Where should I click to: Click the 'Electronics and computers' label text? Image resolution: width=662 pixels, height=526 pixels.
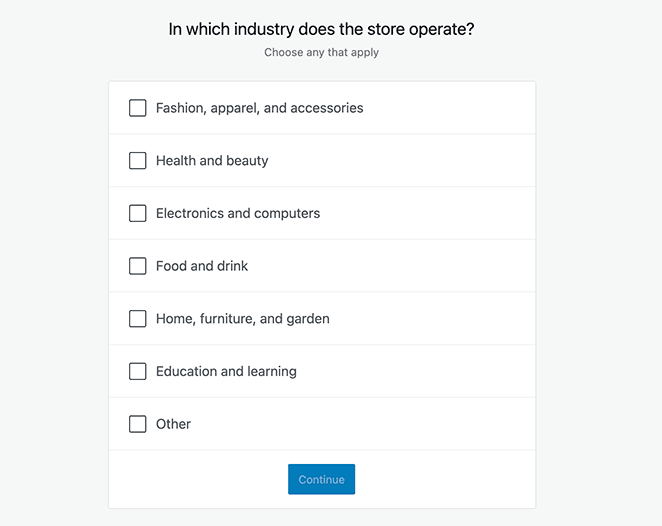pyautogui.click(x=238, y=213)
